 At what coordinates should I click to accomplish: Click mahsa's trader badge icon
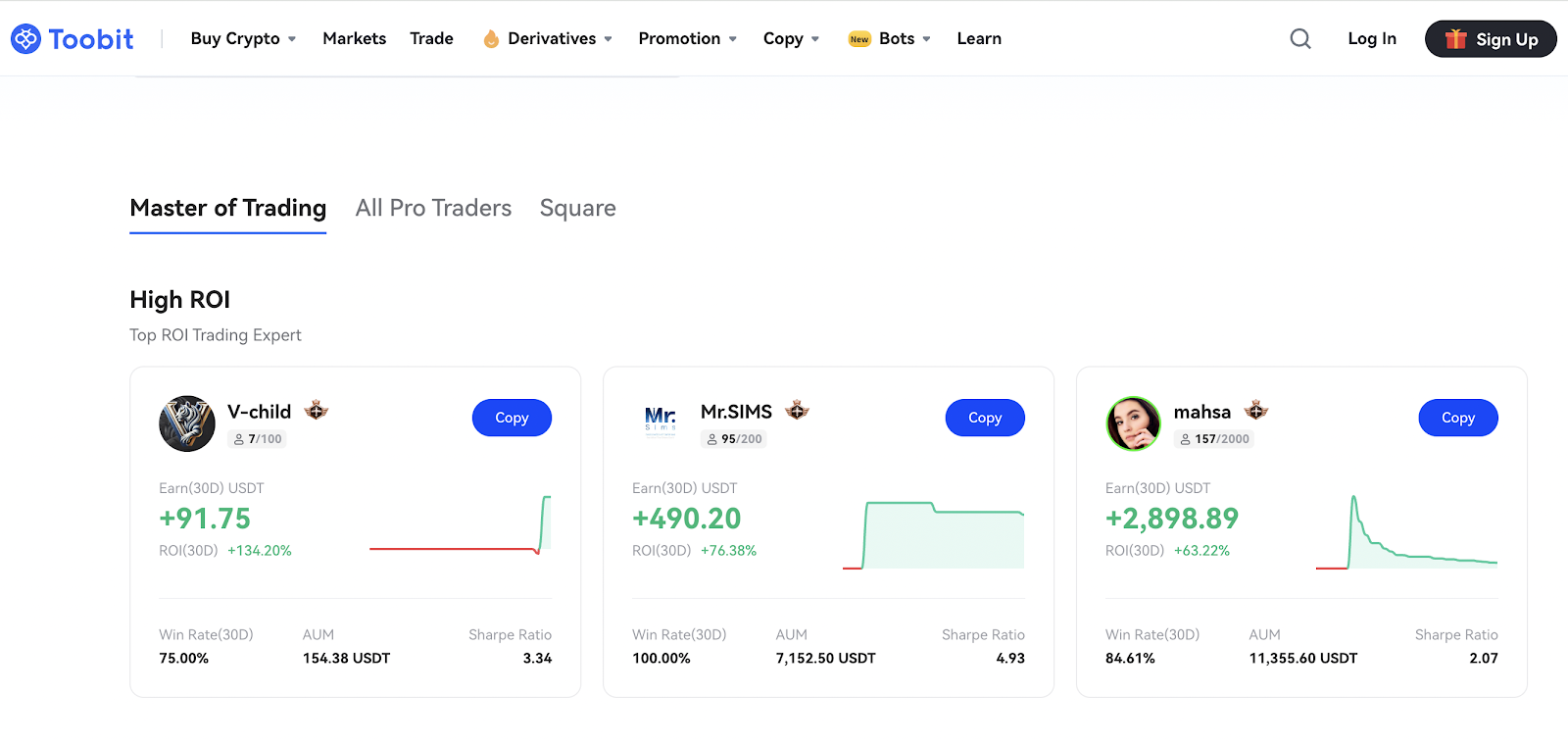pyautogui.click(x=1256, y=410)
